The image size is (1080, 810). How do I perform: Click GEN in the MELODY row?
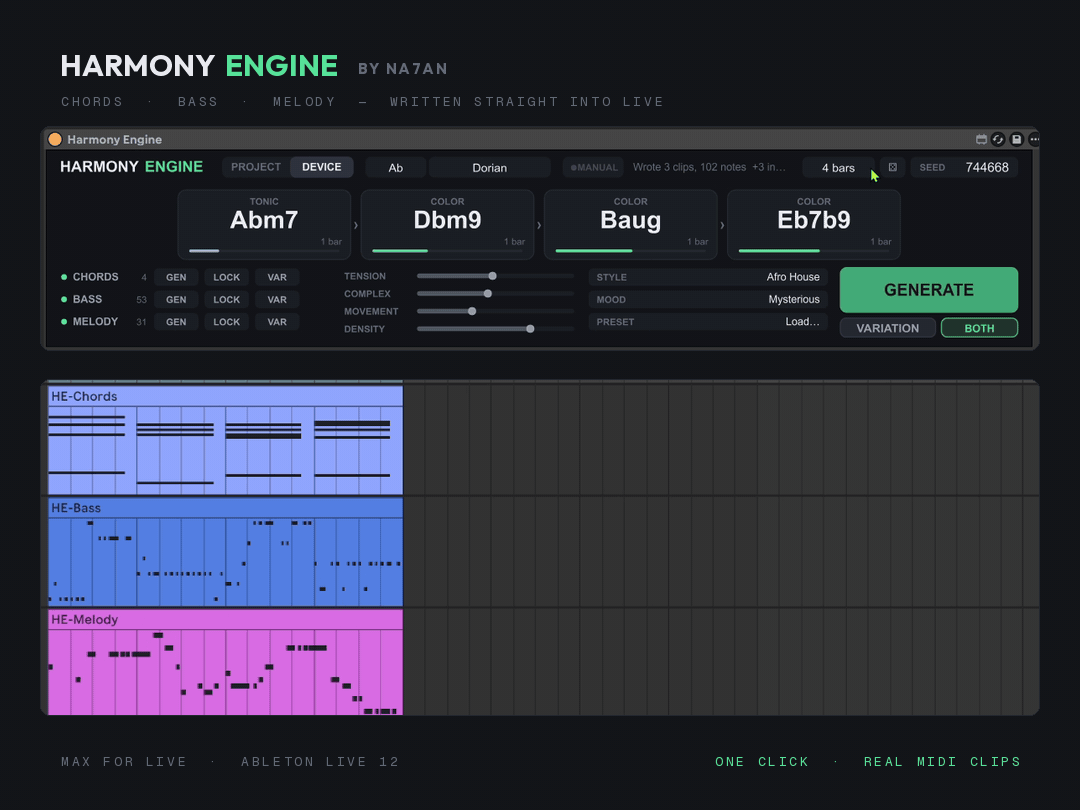pos(176,322)
